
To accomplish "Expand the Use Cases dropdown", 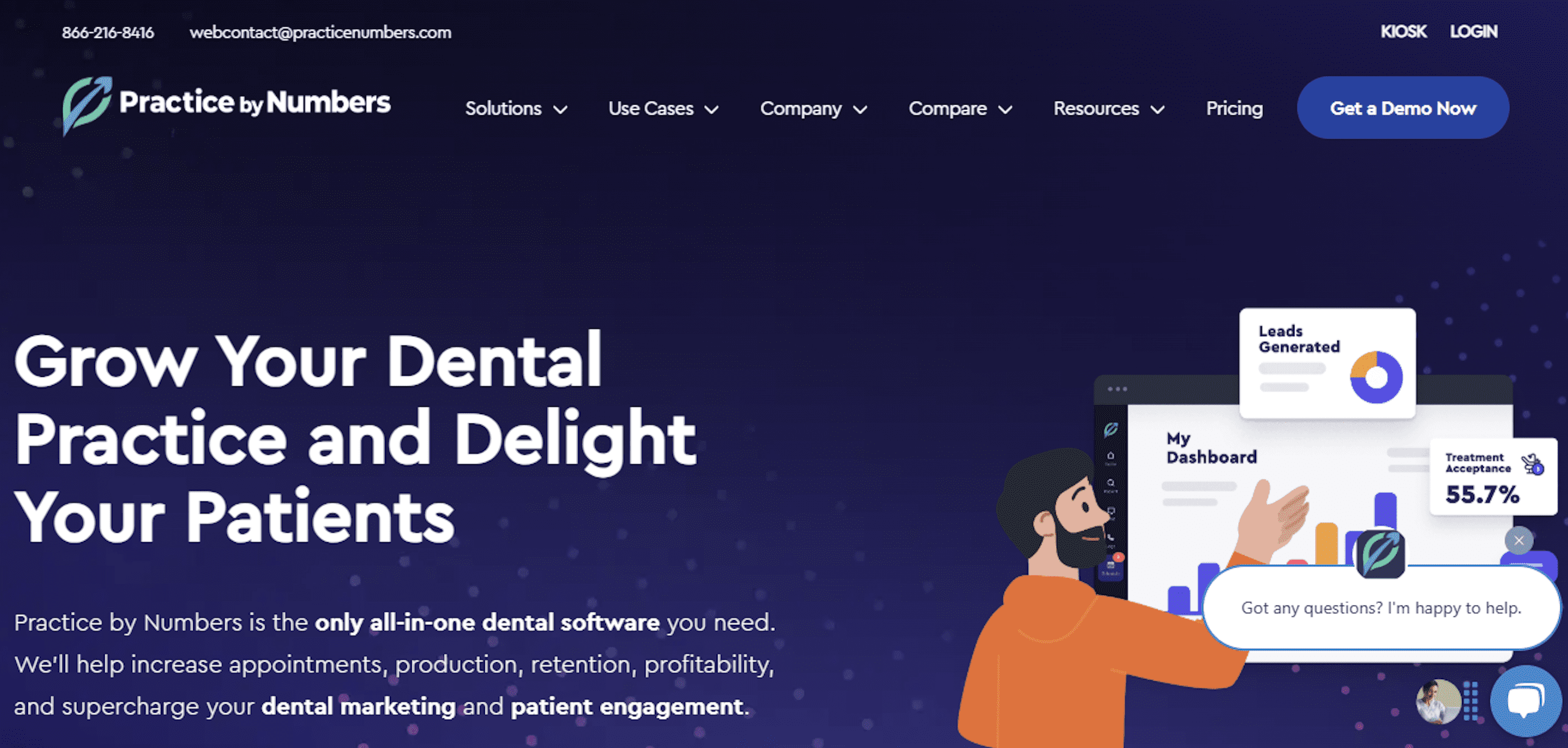I will pos(663,108).
